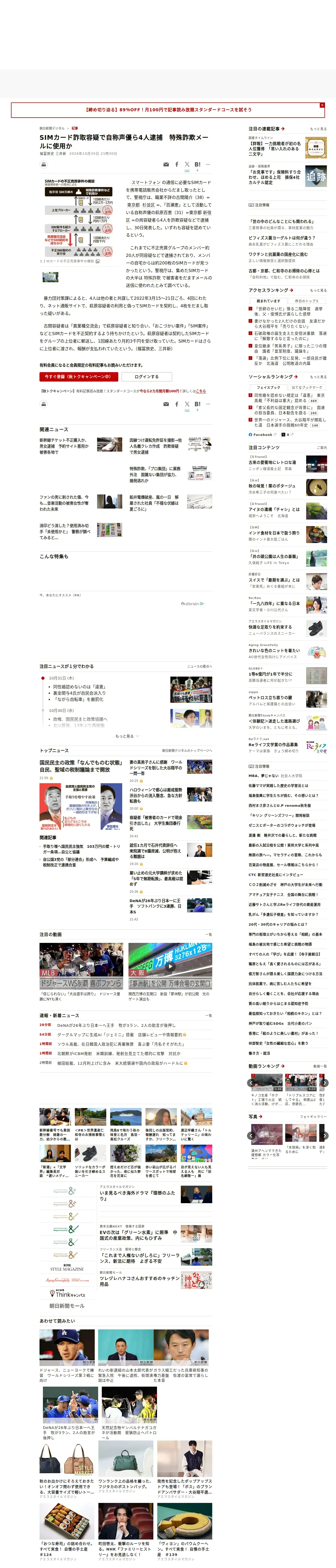Click もっと見る beside アクセスランキング
The height and width of the screenshot is (1568, 336).
[x=318, y=290]
